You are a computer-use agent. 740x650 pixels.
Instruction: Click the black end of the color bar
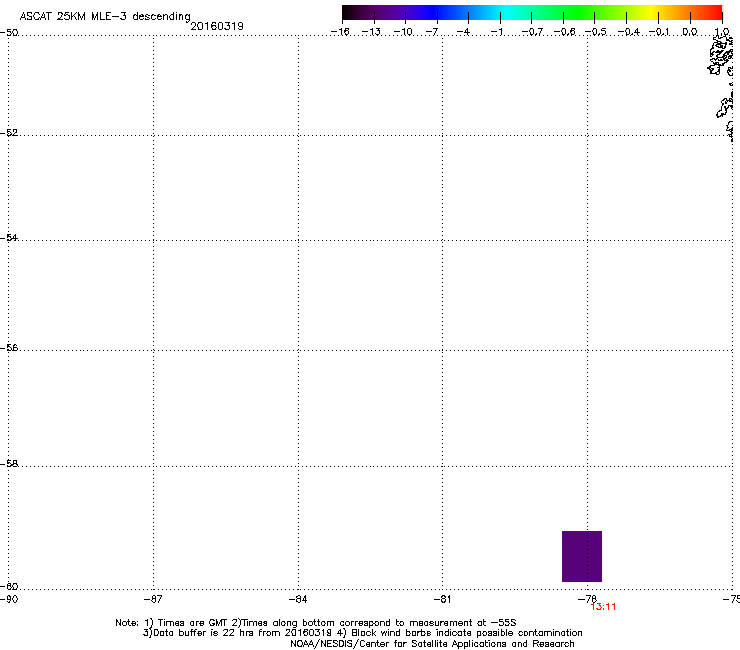click(x=348, y=12)
